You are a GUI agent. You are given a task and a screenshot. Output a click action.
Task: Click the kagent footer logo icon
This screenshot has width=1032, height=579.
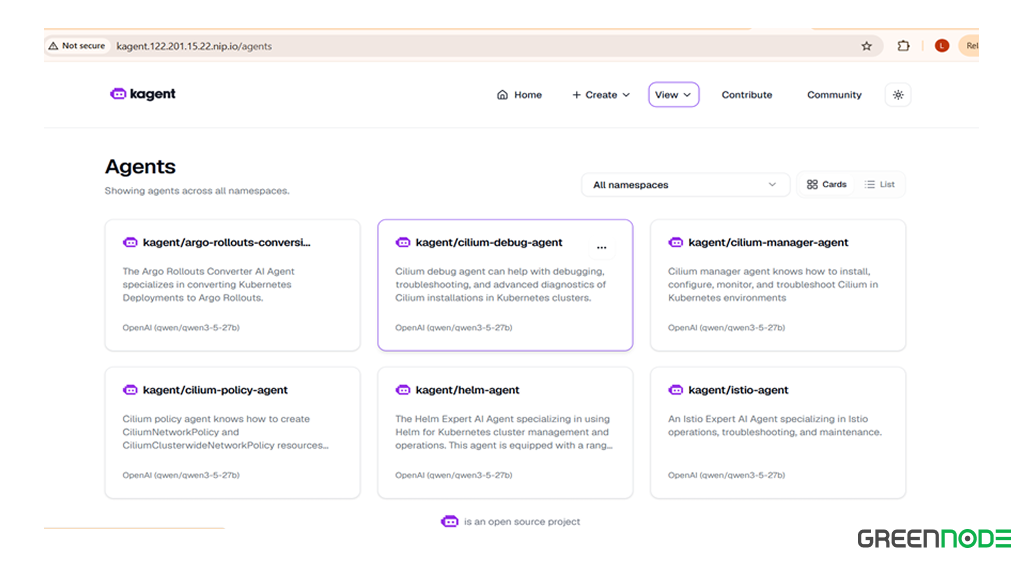point(450,521)
